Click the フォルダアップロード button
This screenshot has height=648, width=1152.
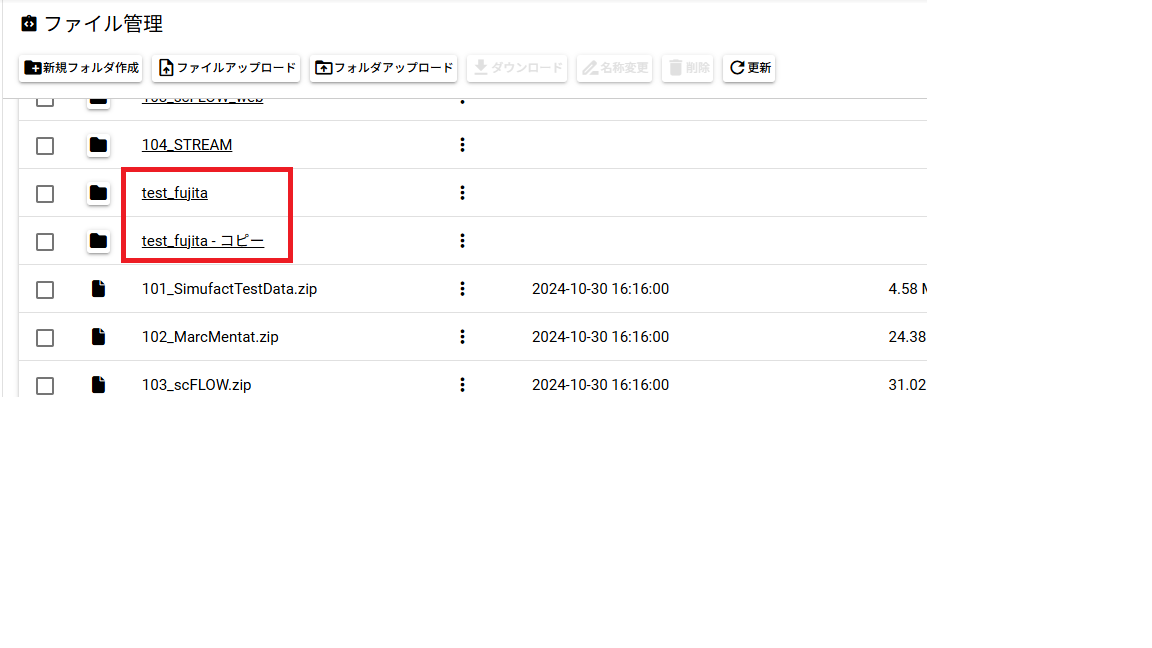pos(384,68)
